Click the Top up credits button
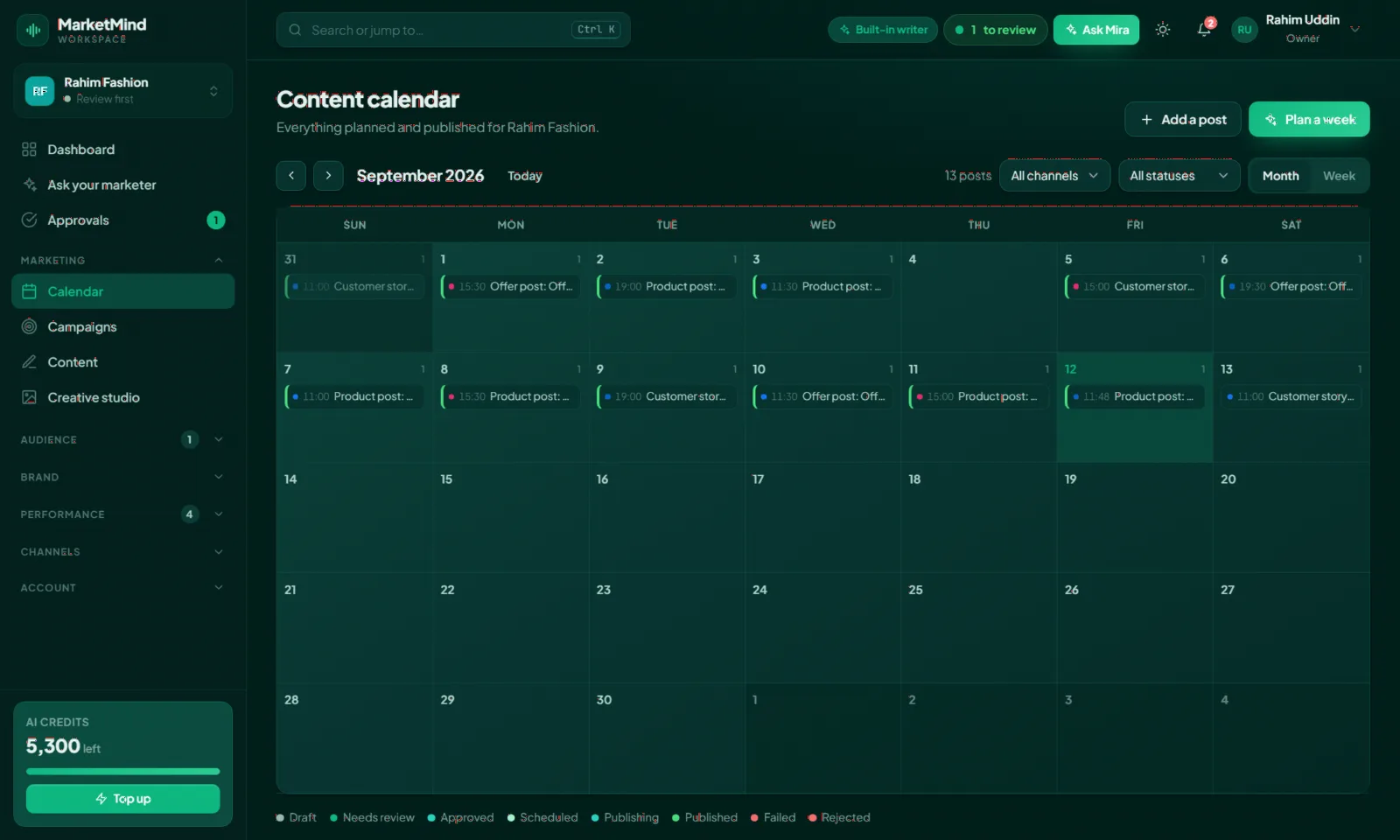1400x840 pixels. tap(122, 799)
